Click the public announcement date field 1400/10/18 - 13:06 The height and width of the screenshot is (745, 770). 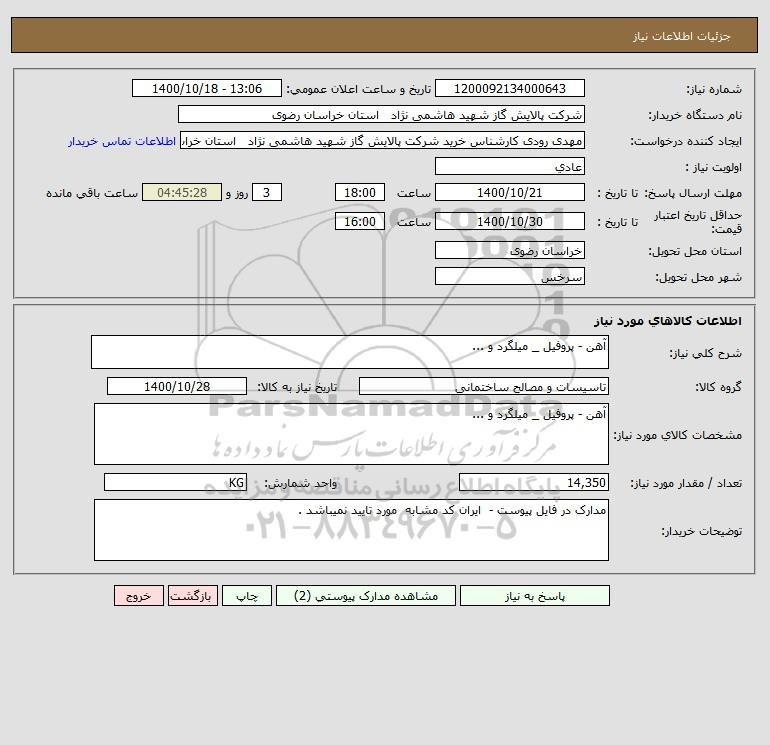(207, 88)
